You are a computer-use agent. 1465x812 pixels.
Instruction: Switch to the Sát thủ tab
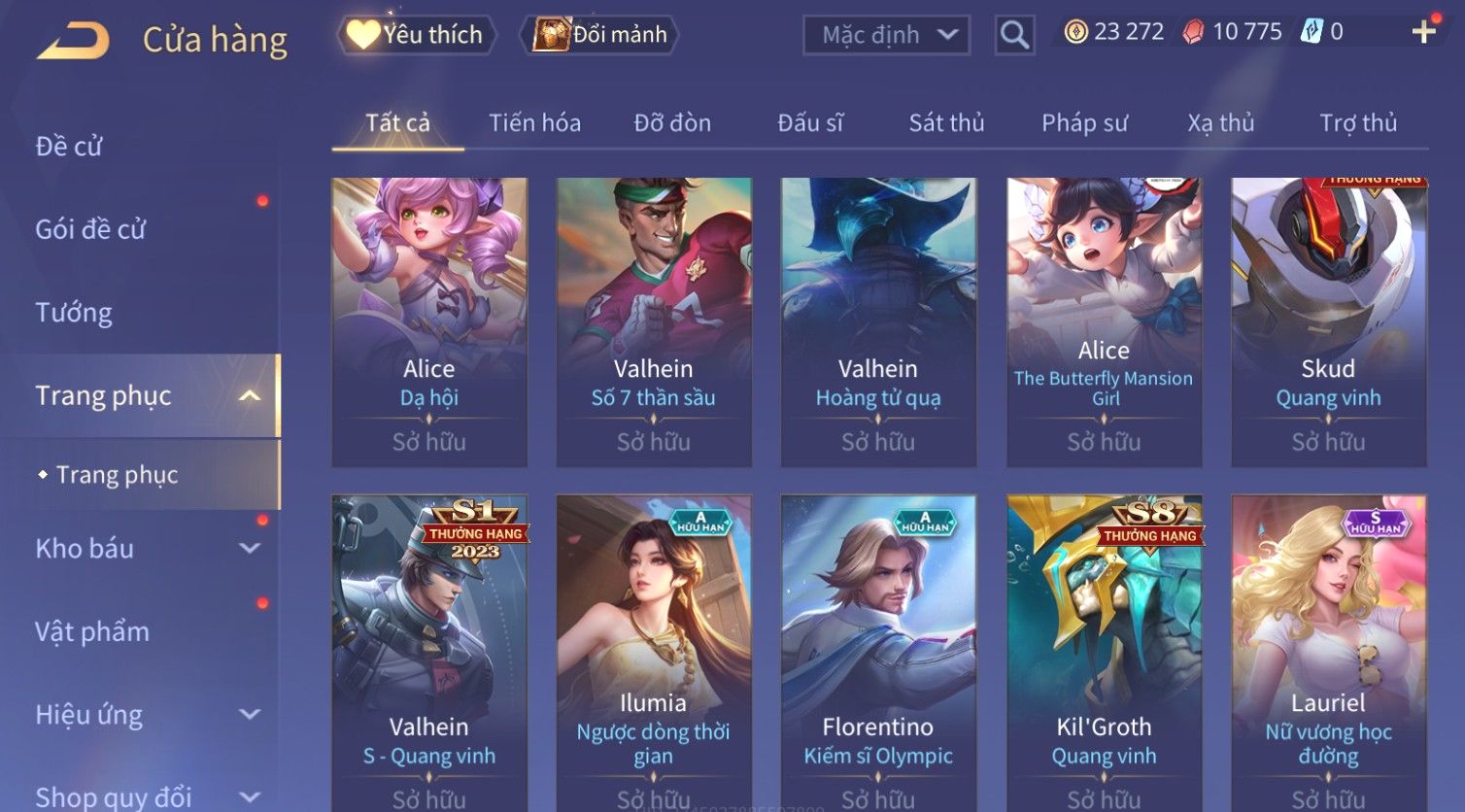(946, 123)
